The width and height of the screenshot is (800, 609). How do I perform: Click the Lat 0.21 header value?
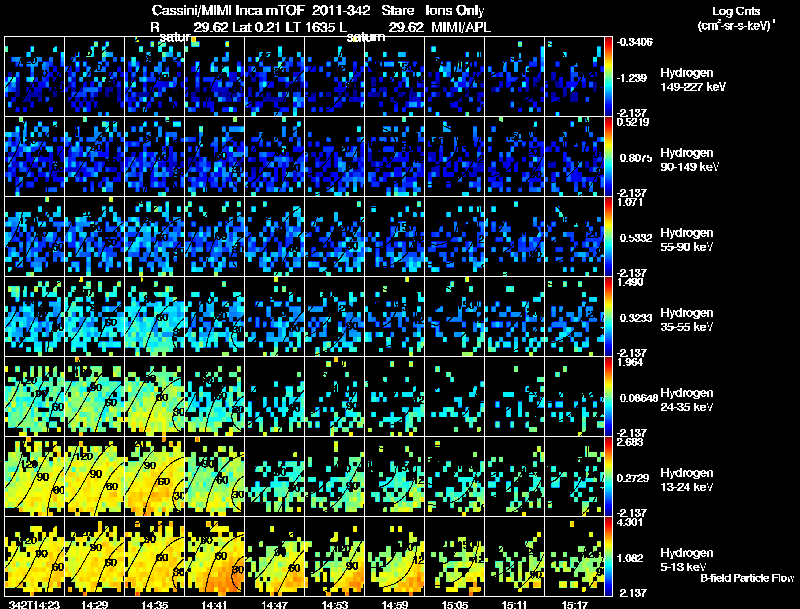pyautogui.click(x=256, y=27)
